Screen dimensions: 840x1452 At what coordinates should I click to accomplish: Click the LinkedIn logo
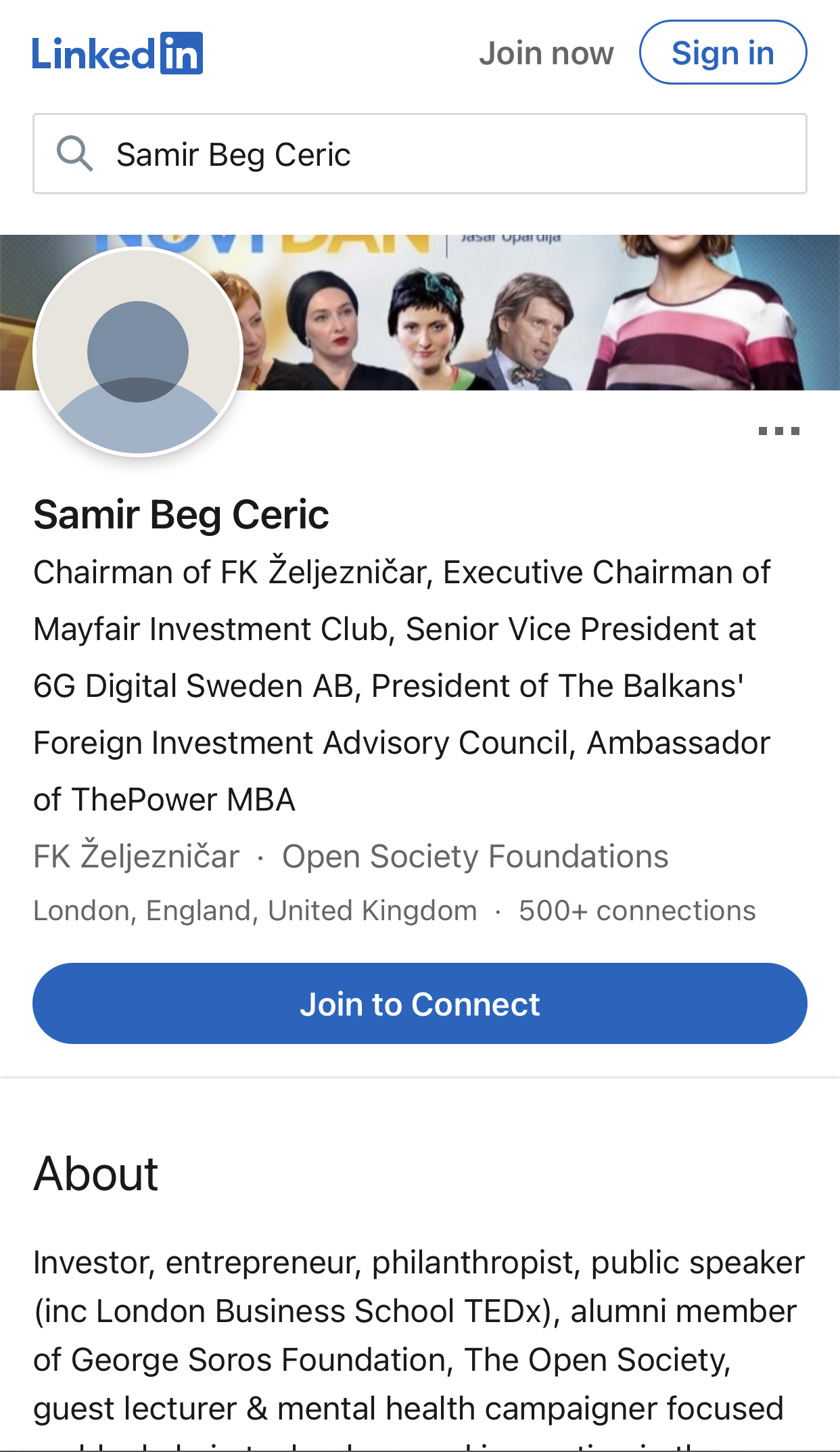pos(117,53)
